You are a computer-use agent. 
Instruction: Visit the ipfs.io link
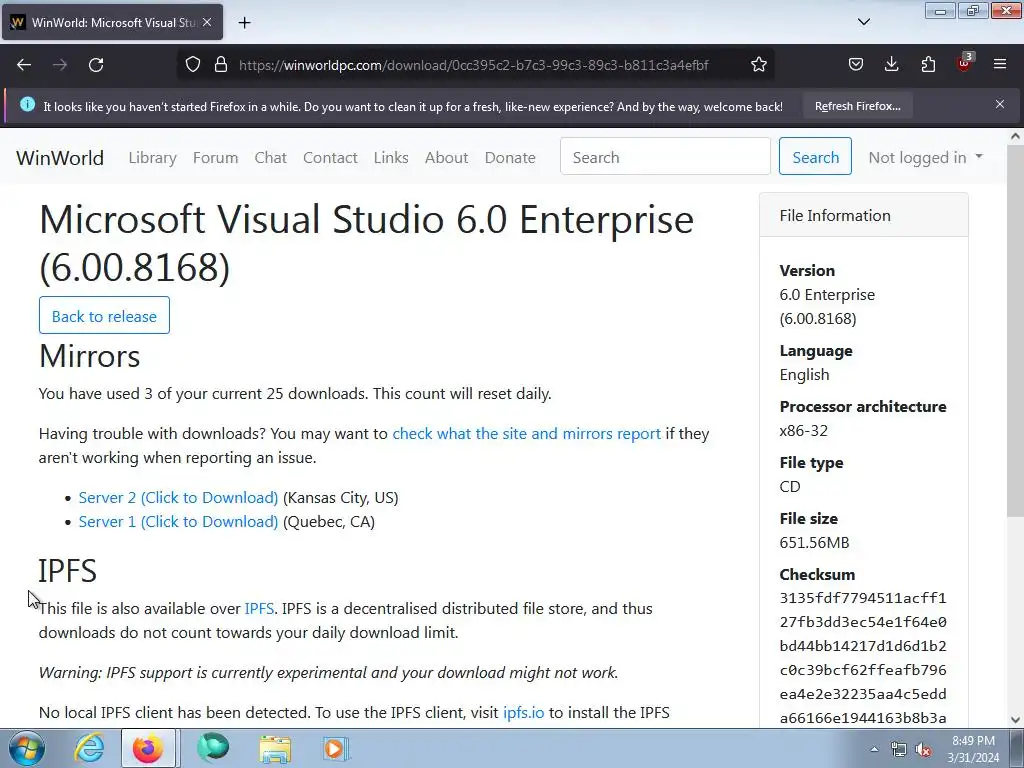(x=523, y=712)
